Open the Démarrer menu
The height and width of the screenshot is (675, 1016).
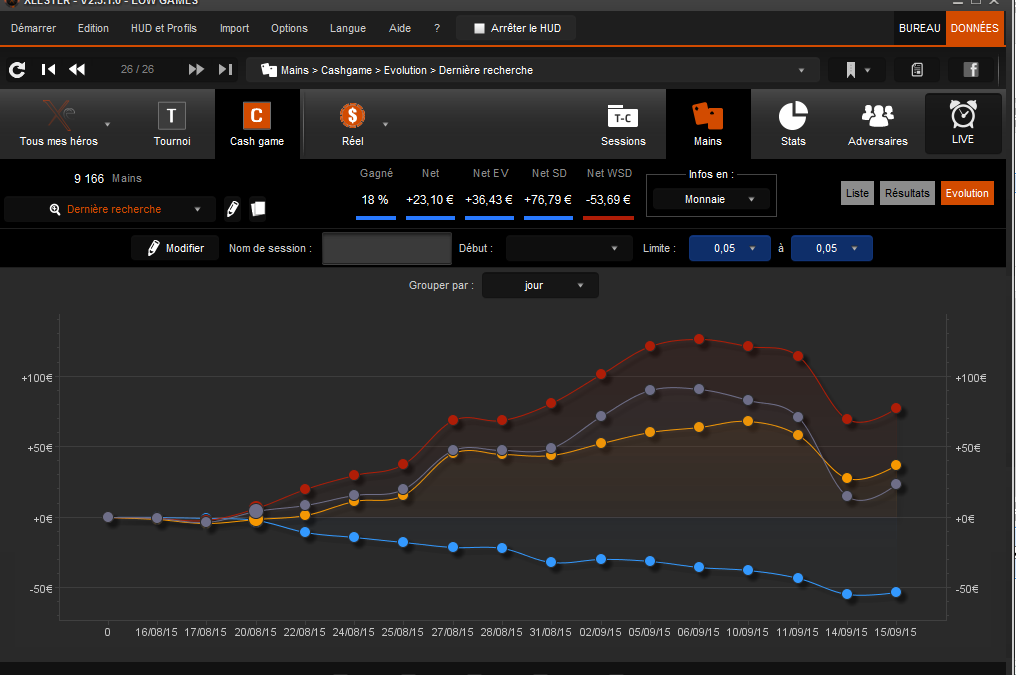34,29
